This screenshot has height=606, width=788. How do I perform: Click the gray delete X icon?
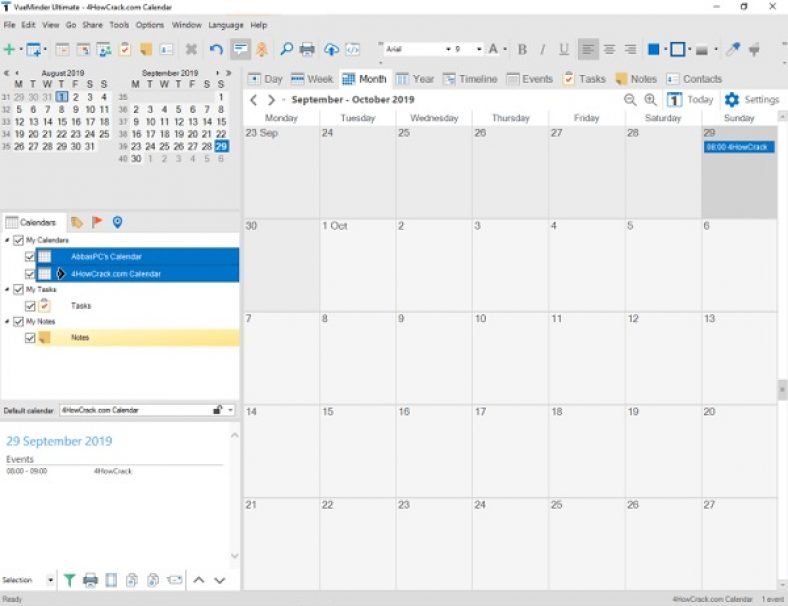pos(191,49)
